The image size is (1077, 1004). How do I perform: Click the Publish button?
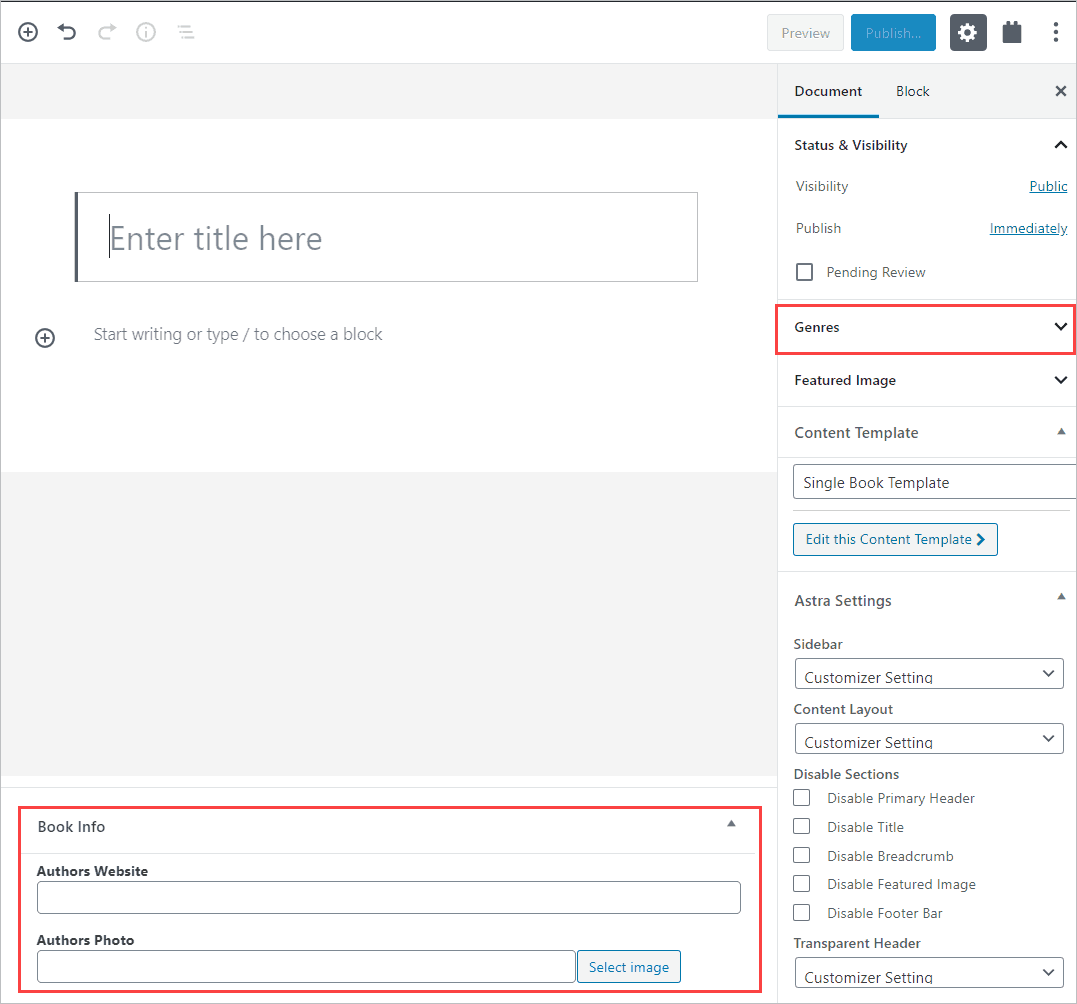click(x=893, y=33)
